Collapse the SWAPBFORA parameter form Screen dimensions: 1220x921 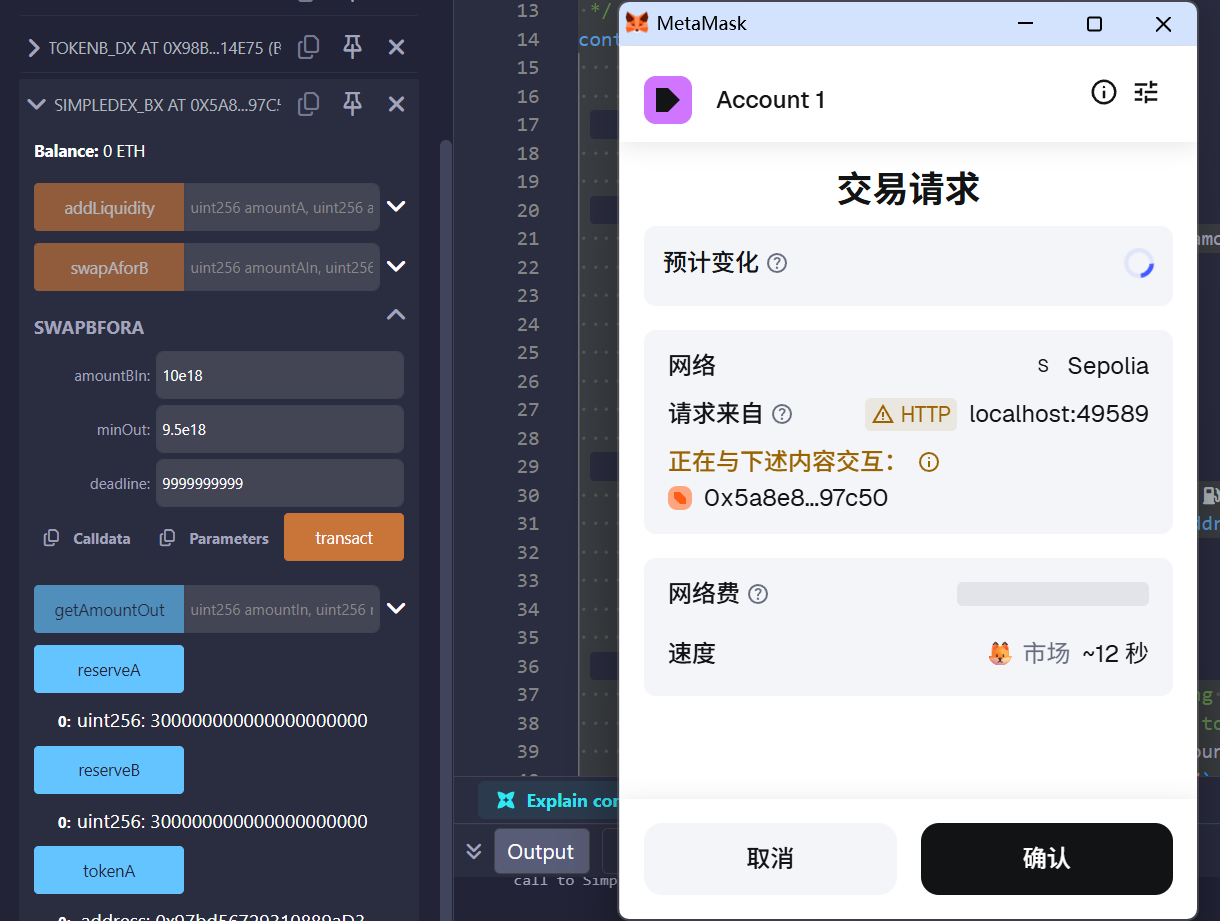pos(396,315)
